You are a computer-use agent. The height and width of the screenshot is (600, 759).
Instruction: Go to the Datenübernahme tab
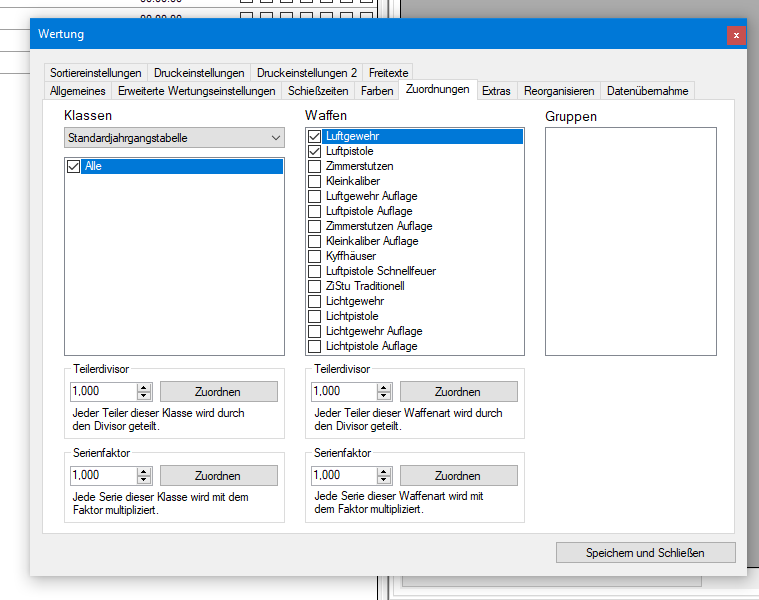pyautogui.click(x=647, y=91)
